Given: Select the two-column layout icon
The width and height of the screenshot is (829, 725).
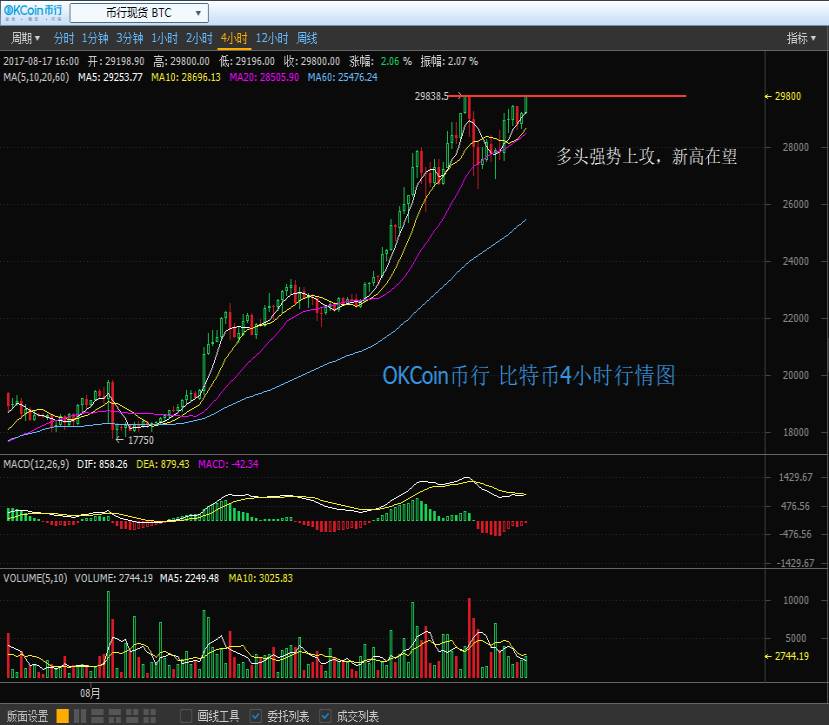Looking at the screenshot, I should [x=78, y=716].
